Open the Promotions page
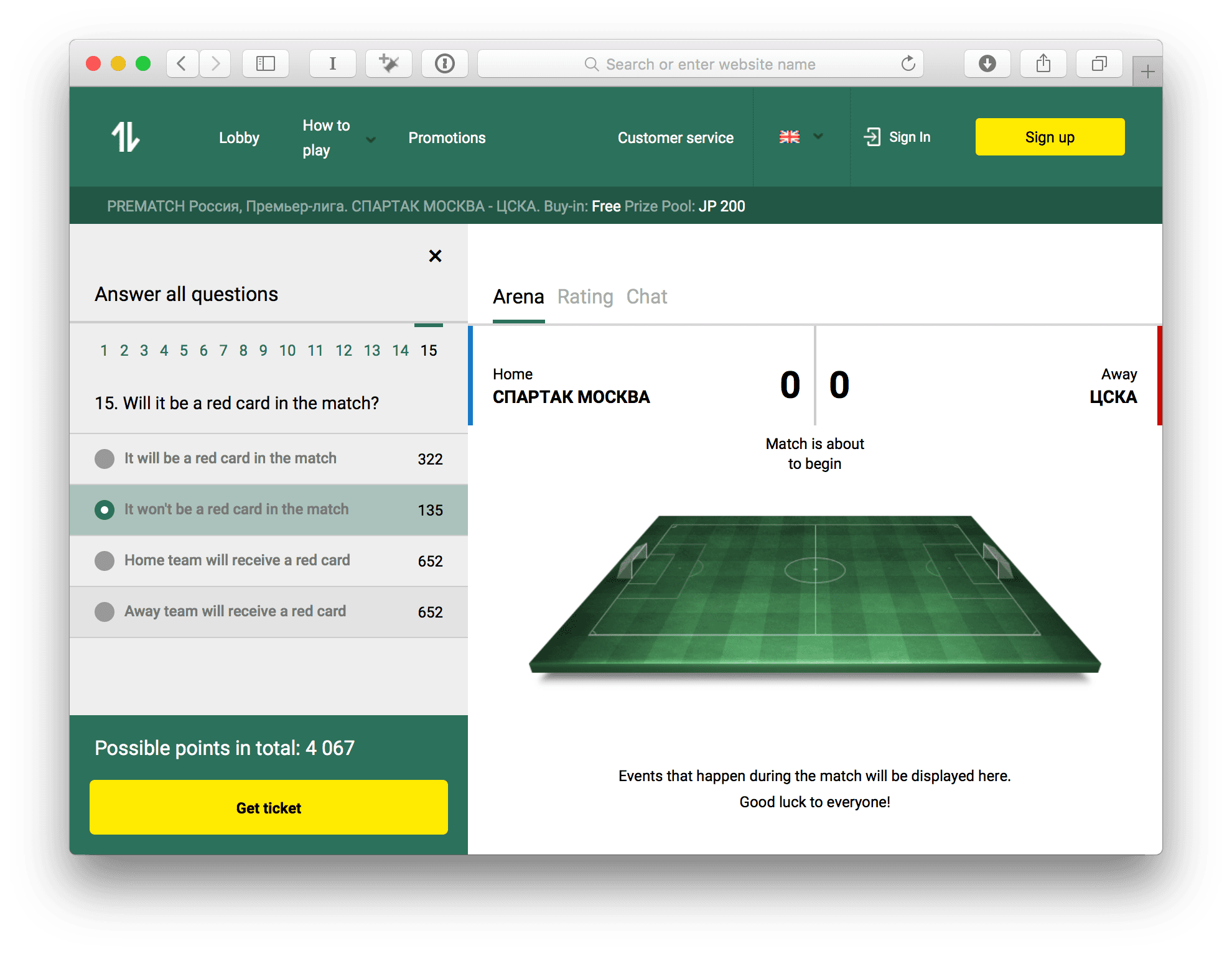This screenshot has height=954, width=1232. pyautogui.click(x=447, y=138)
